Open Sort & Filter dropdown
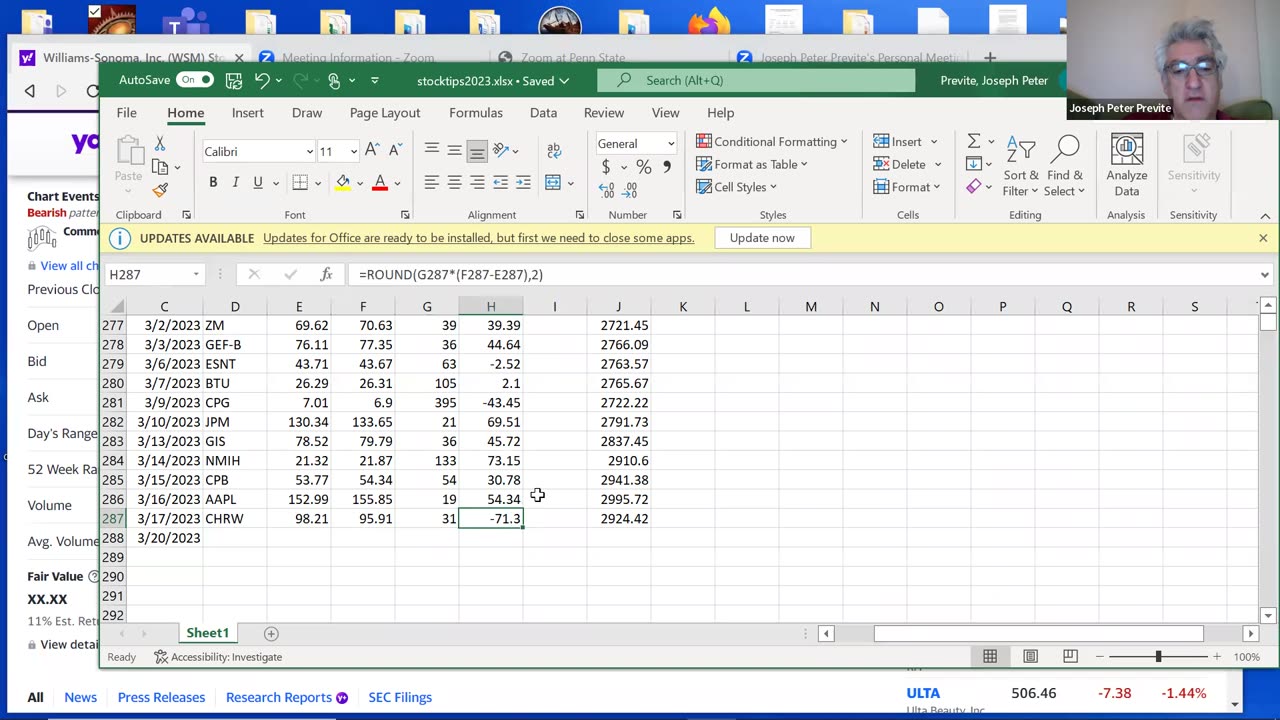1280x720 pixels. pos(1022,166)
